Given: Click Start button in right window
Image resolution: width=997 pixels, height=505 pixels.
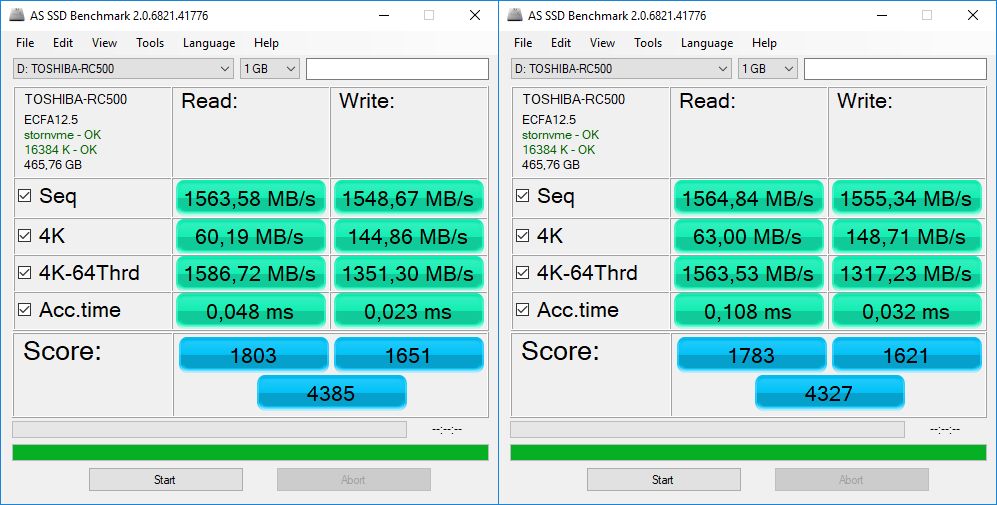Looking at the screenshot, I should pyautogui.click(x=663, y=480).
